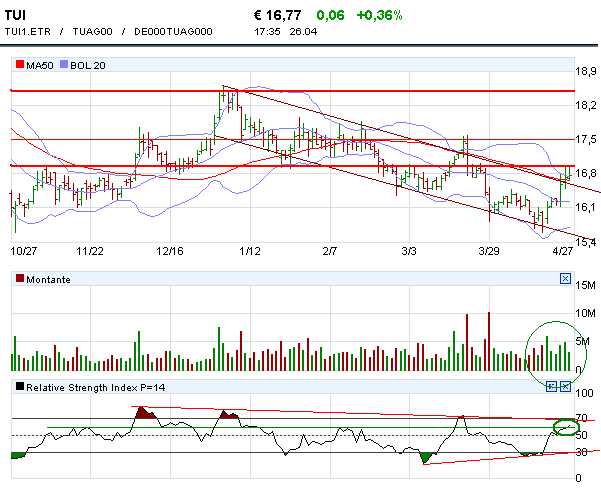Click the blue BOL 20 legend swatch

pos(65,65)
